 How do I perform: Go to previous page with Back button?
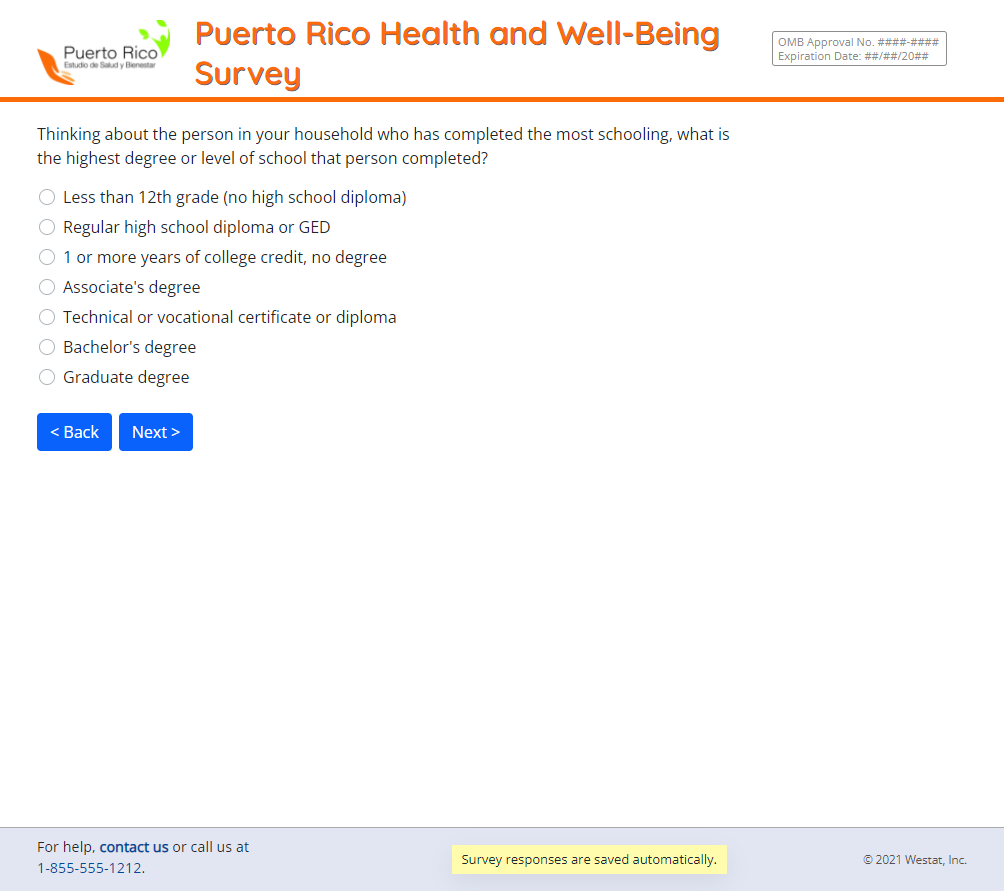pos(74,432)
